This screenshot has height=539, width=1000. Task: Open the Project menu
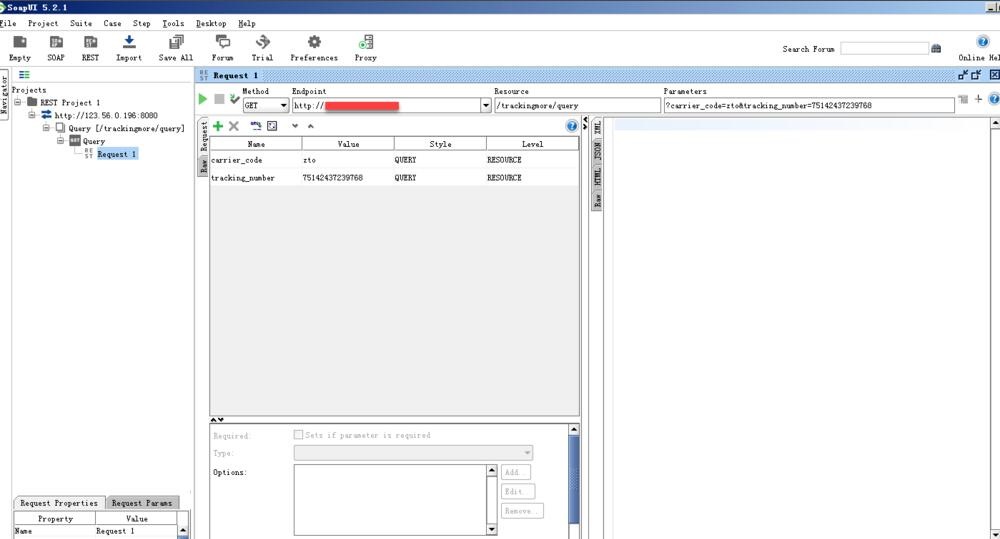pyautogui.click(x=43, y=23)
